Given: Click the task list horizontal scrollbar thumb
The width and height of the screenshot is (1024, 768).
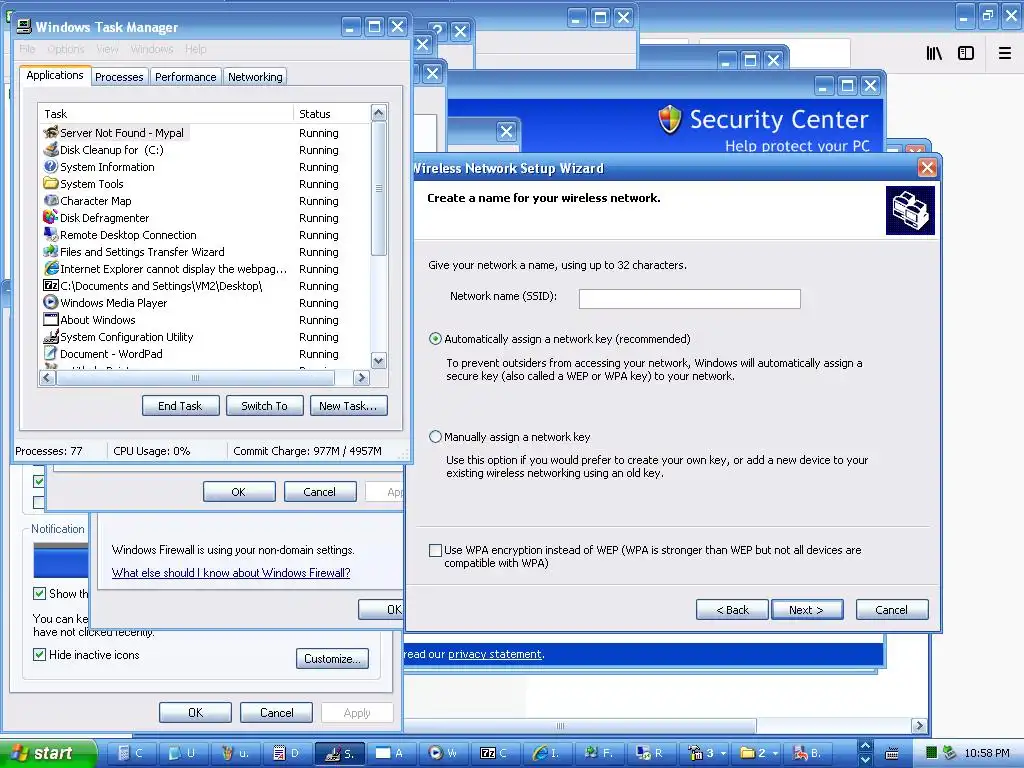Looking at the screenshot, I should click(x=195, y=377).
